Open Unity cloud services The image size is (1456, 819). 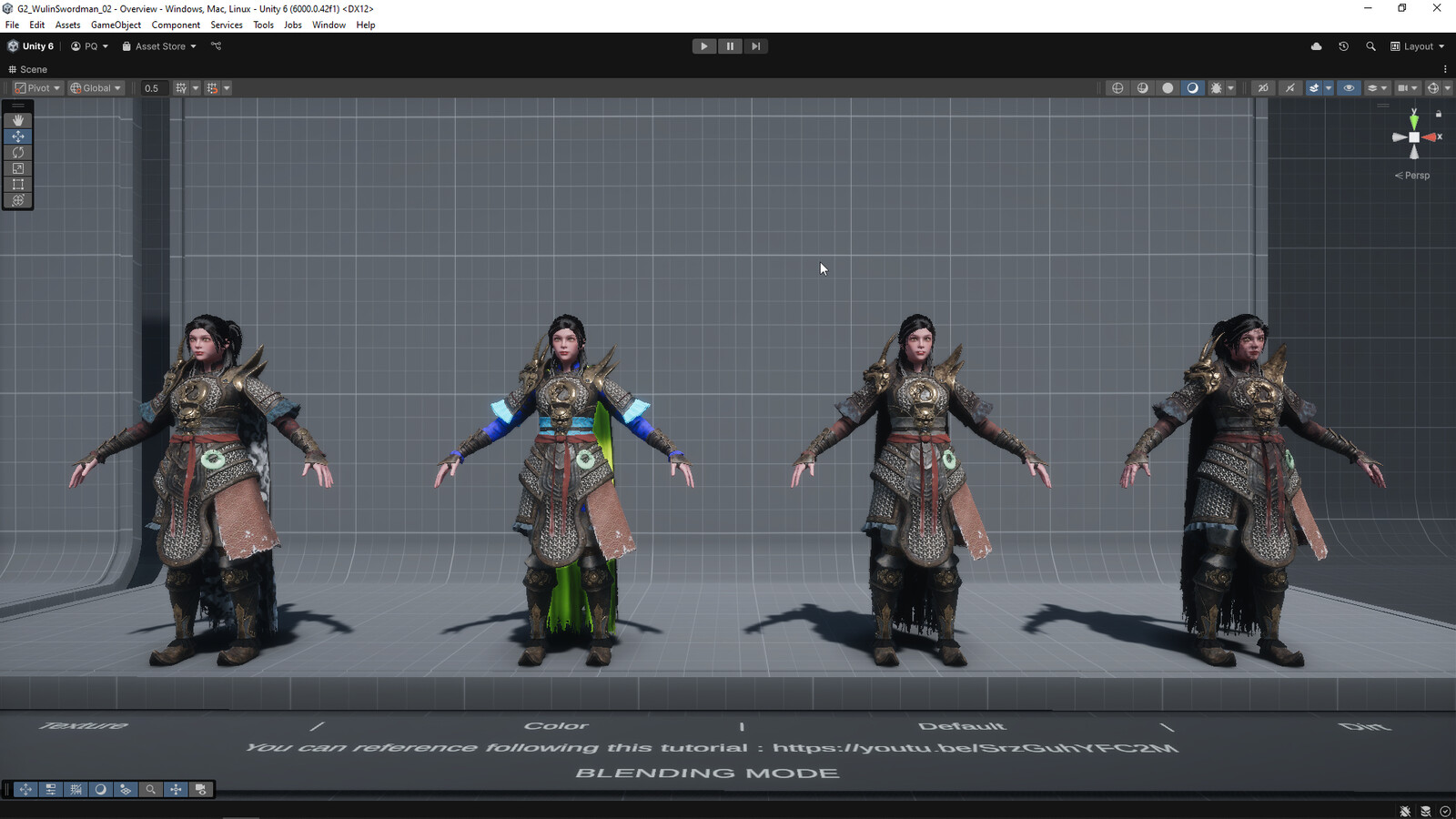tap(1316, 46)
